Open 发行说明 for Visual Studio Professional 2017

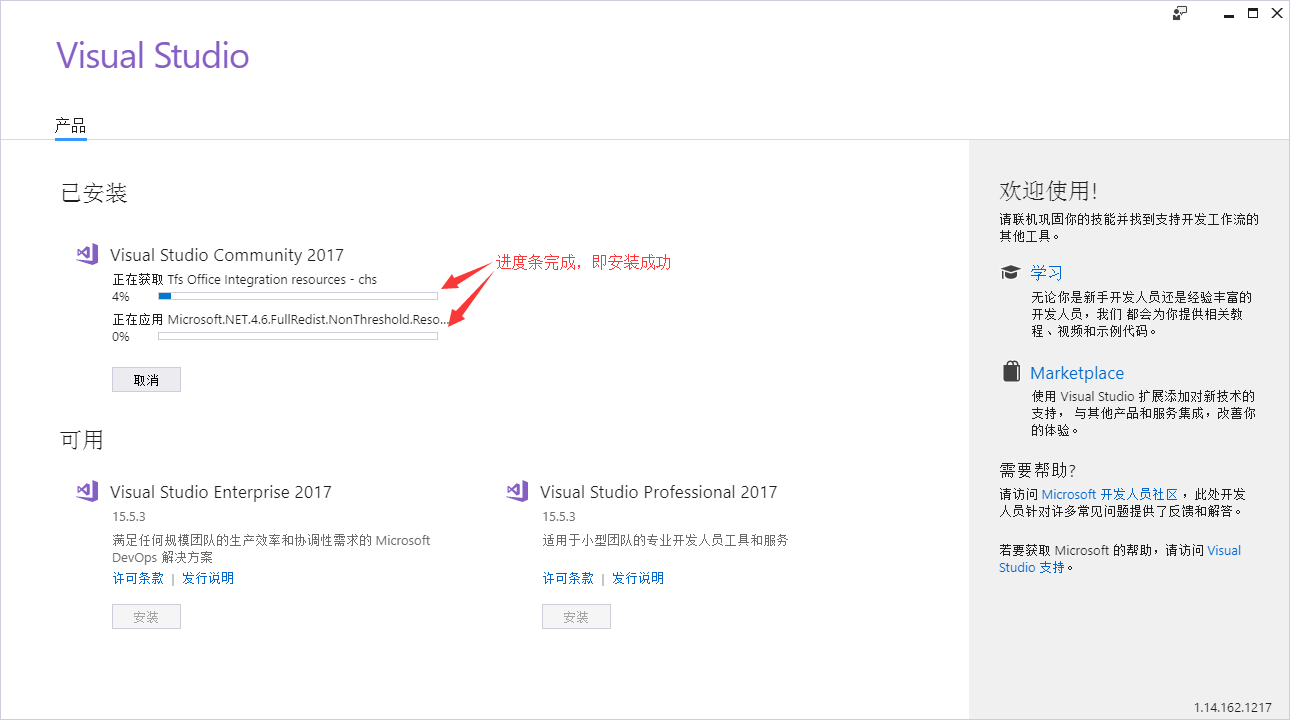point(637,577)
